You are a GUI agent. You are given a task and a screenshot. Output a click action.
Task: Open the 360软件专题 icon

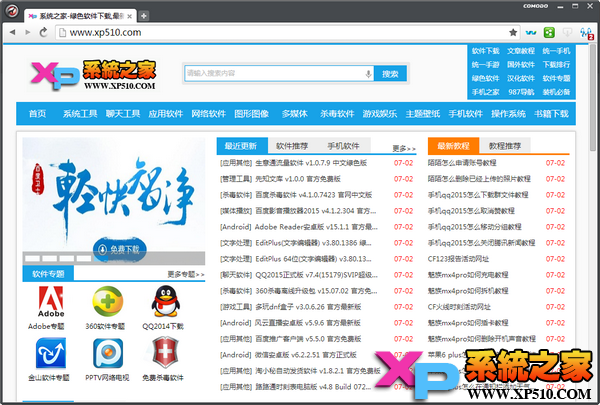tap(108, 302)
